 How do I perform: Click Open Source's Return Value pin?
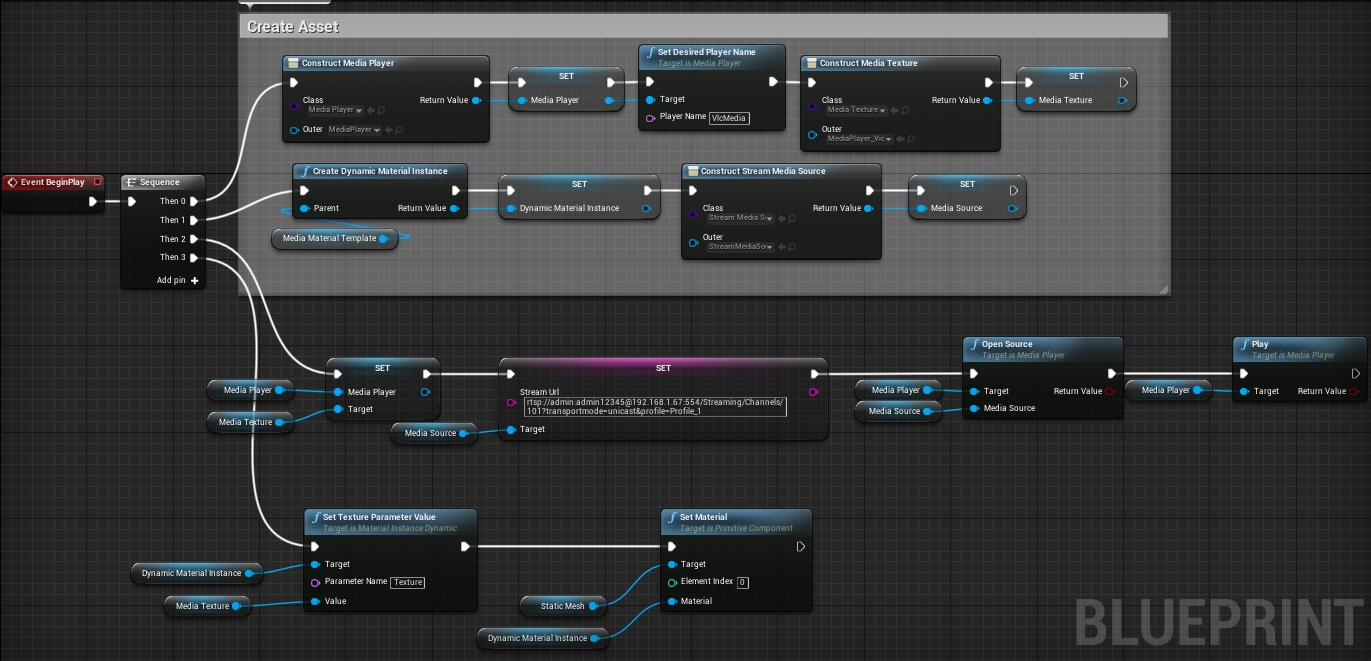(1107, 391)
